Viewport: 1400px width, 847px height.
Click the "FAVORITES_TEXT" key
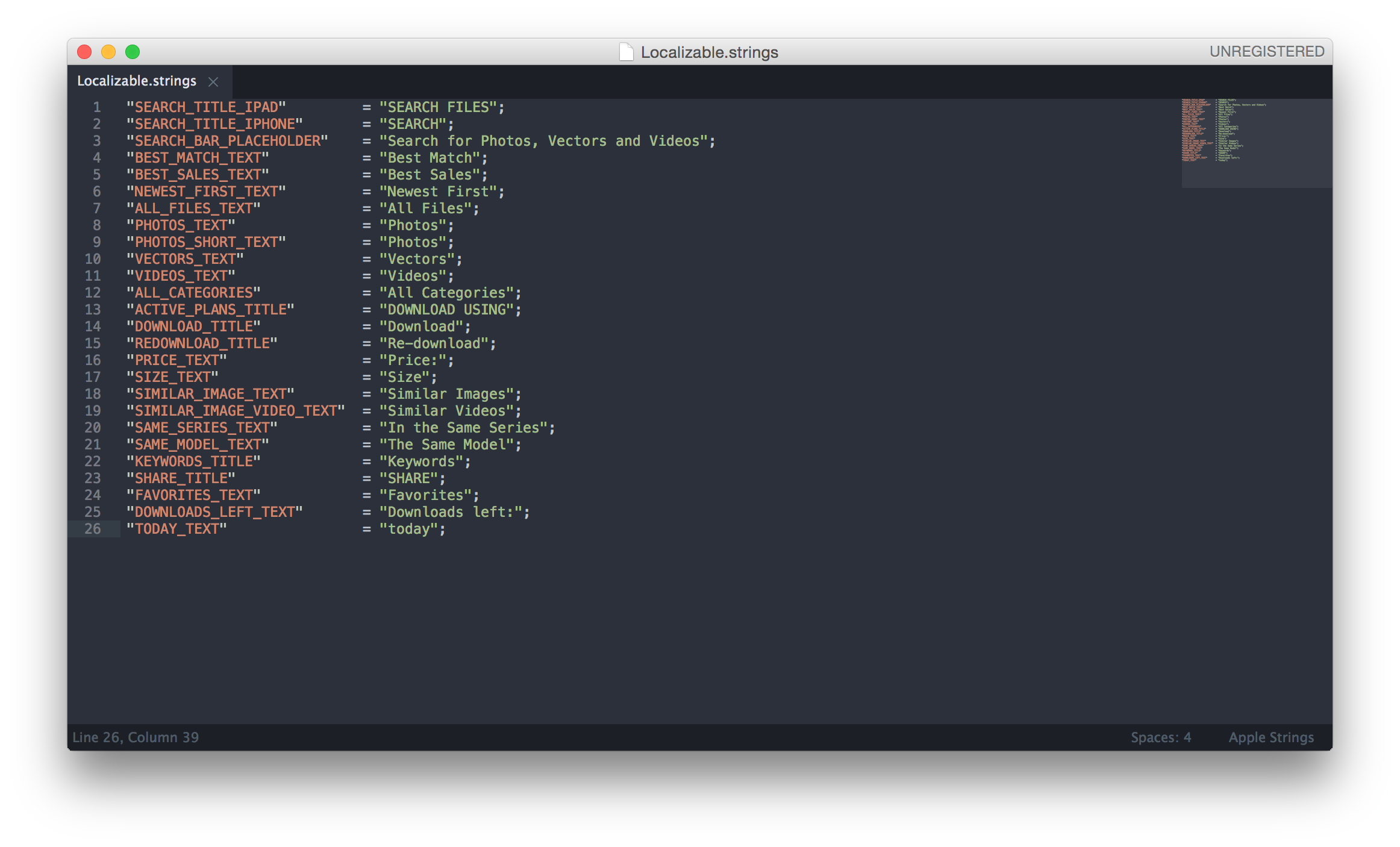pos(193,495)
